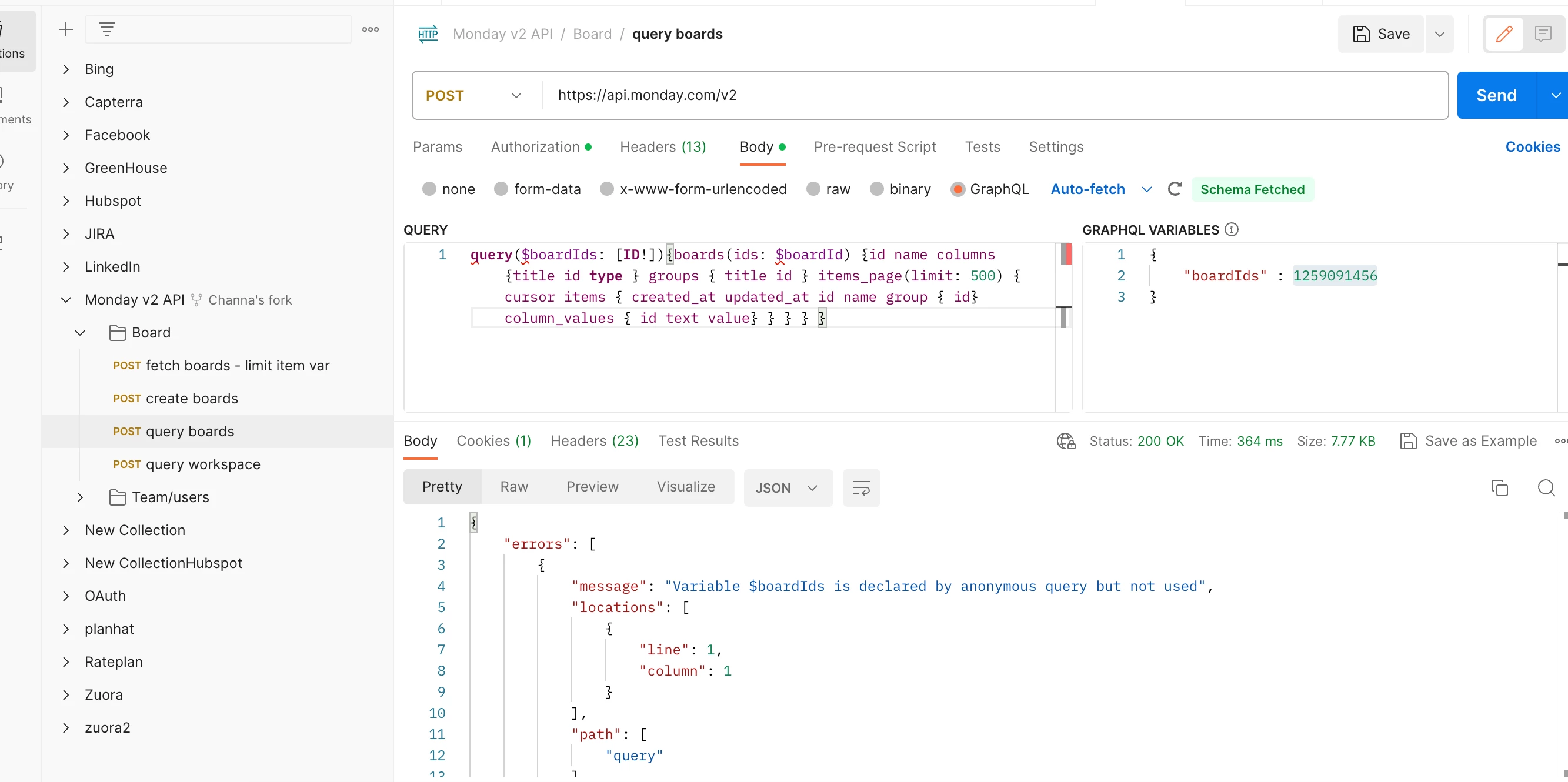Expand the Bing collection
The image size is (1568, 782).
(66, 69)
